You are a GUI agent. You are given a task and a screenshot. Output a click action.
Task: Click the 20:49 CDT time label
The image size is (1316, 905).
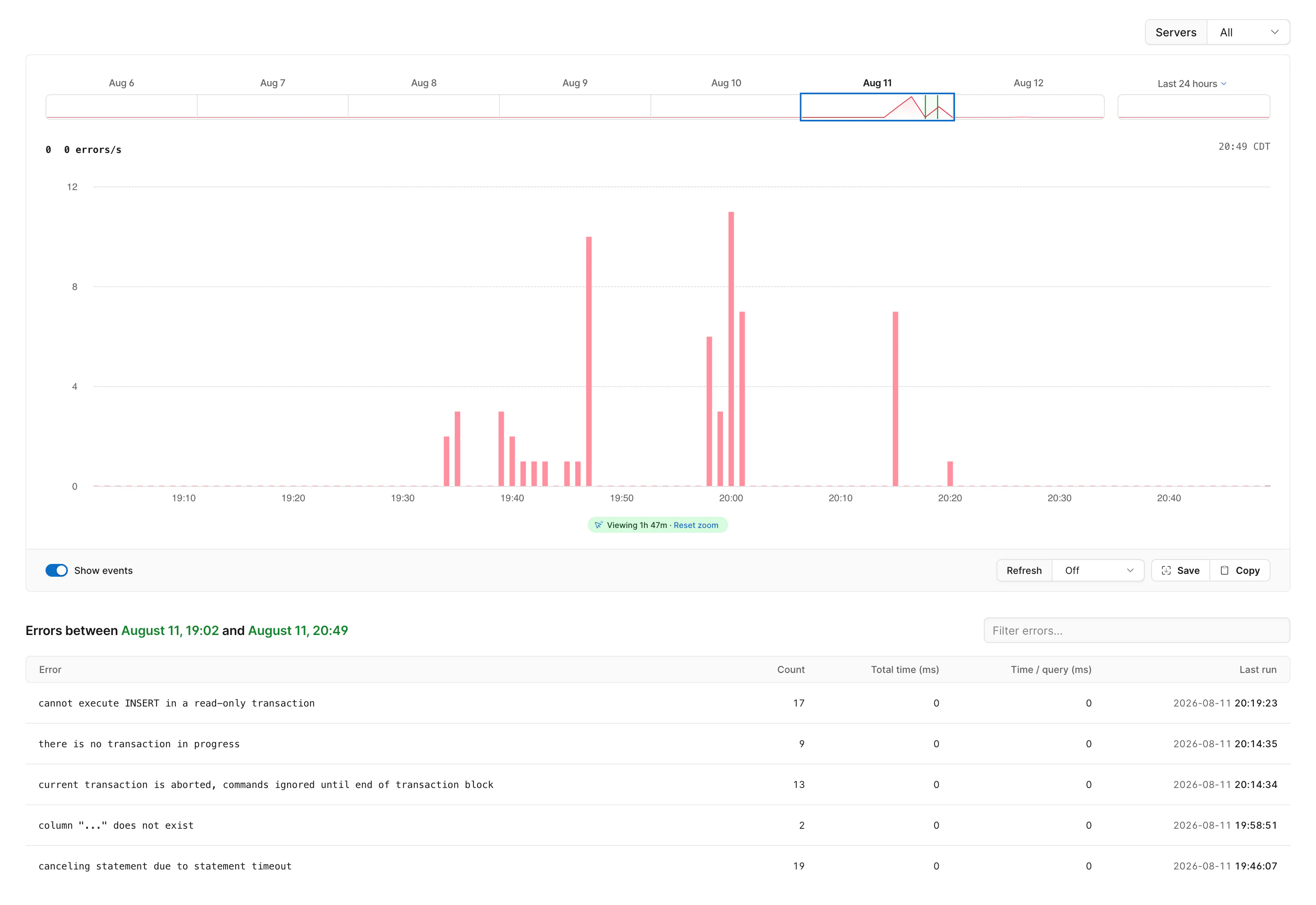pos(1244,146)
